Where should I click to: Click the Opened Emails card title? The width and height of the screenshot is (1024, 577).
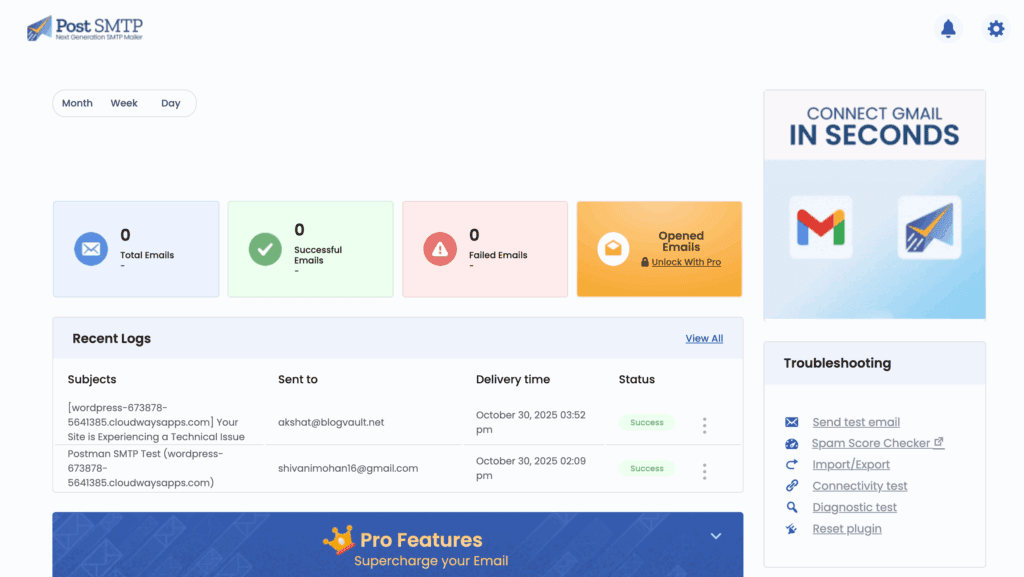pyautogui.click(x=681, y=242)
